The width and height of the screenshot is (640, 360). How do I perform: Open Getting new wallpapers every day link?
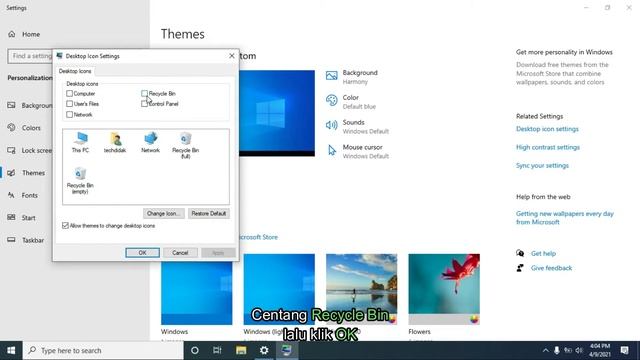click(564, 218)
